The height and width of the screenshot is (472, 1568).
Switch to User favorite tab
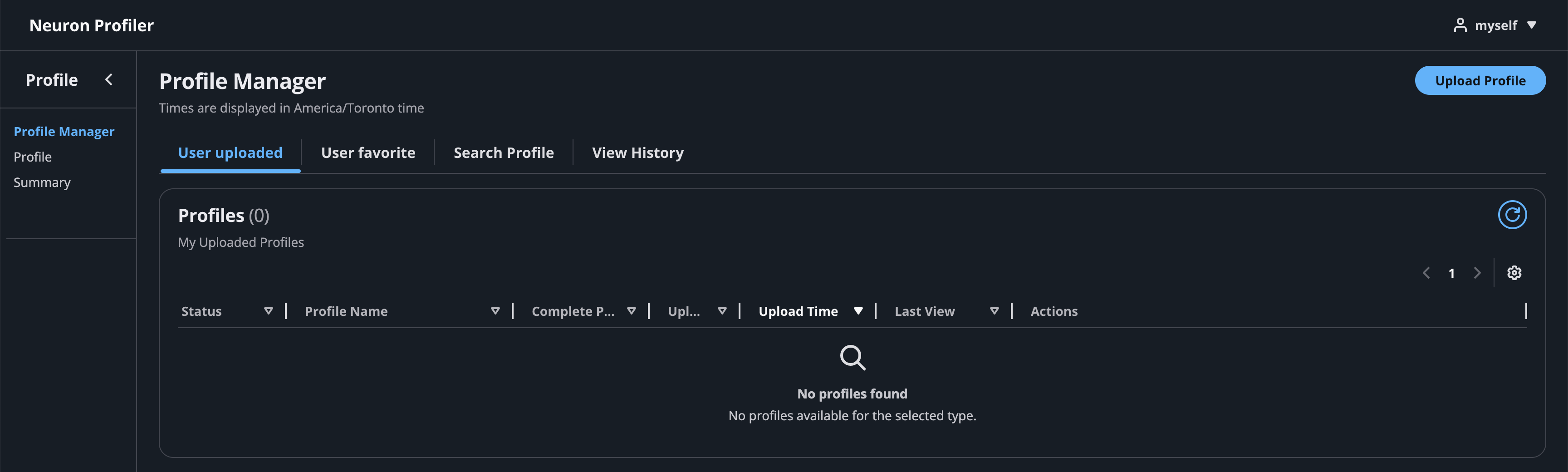(x=367, y=153)
